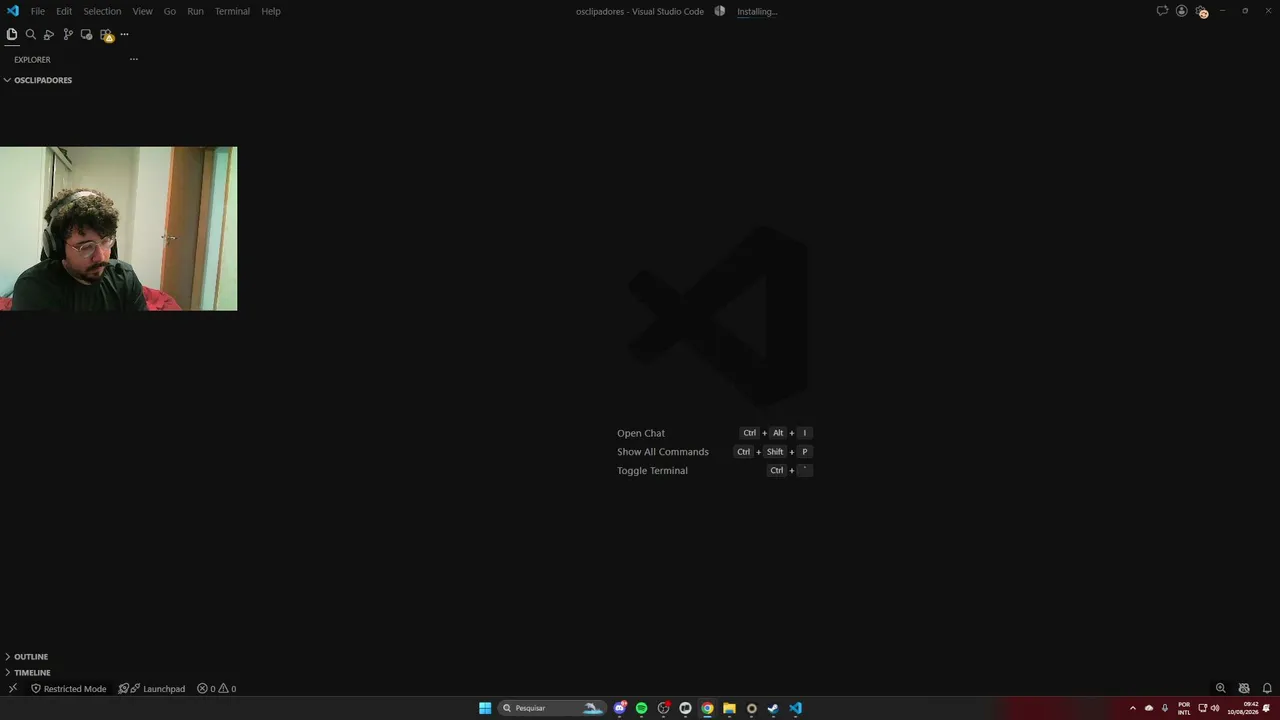
Task: Click the VS Code logo in the title bar
Action: tap(13, 11)
